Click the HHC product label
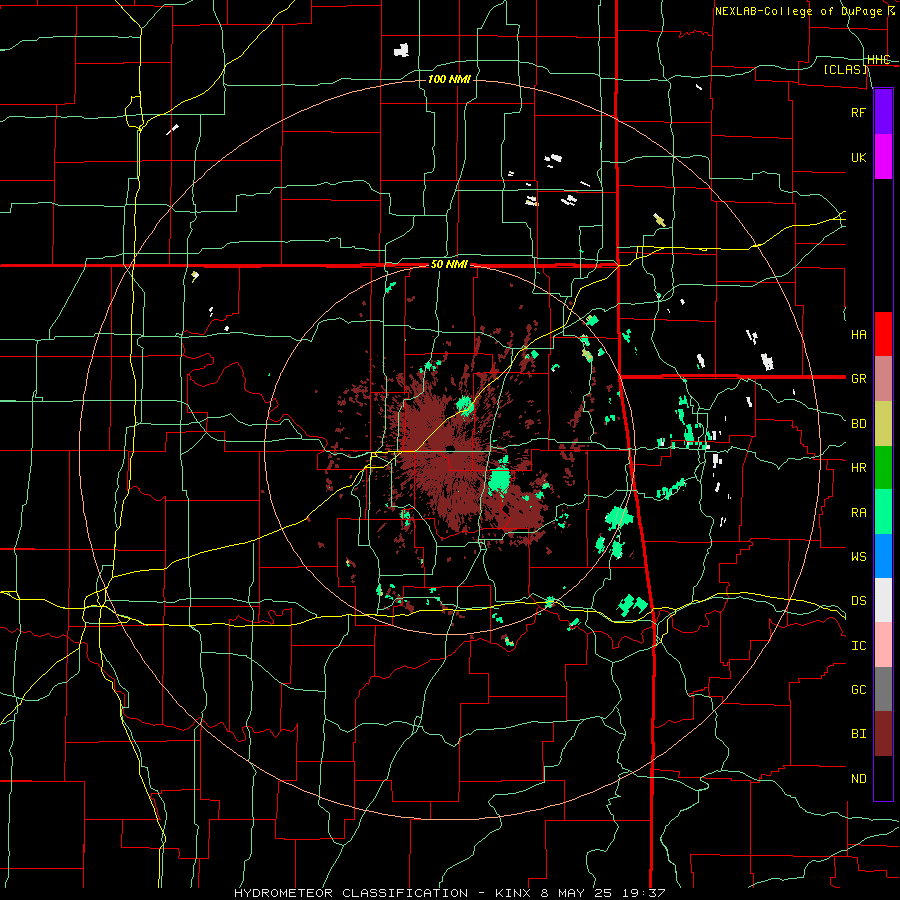The image size is (900, 900). 878,60
